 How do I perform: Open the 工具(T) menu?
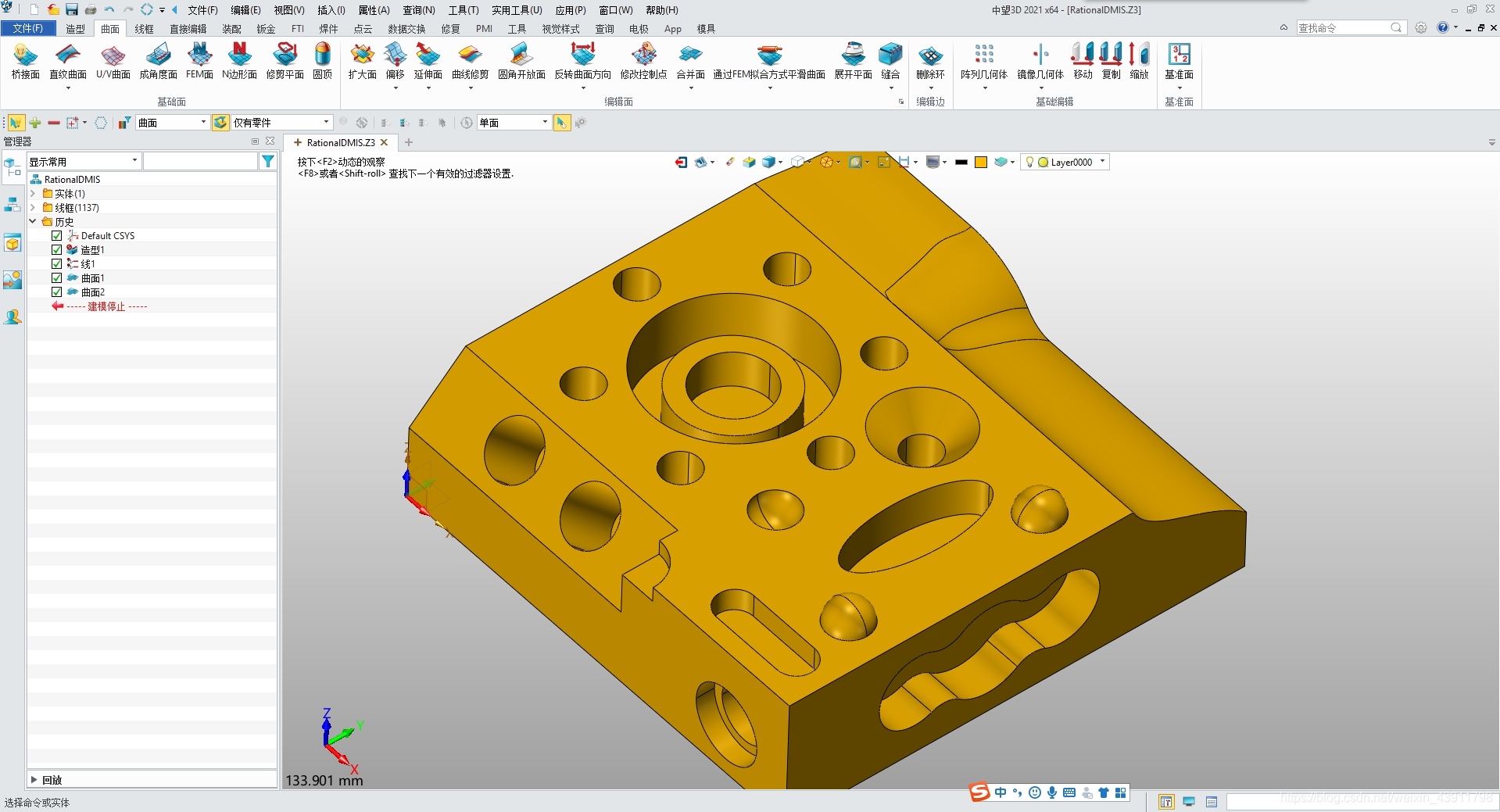pos(463,10)
